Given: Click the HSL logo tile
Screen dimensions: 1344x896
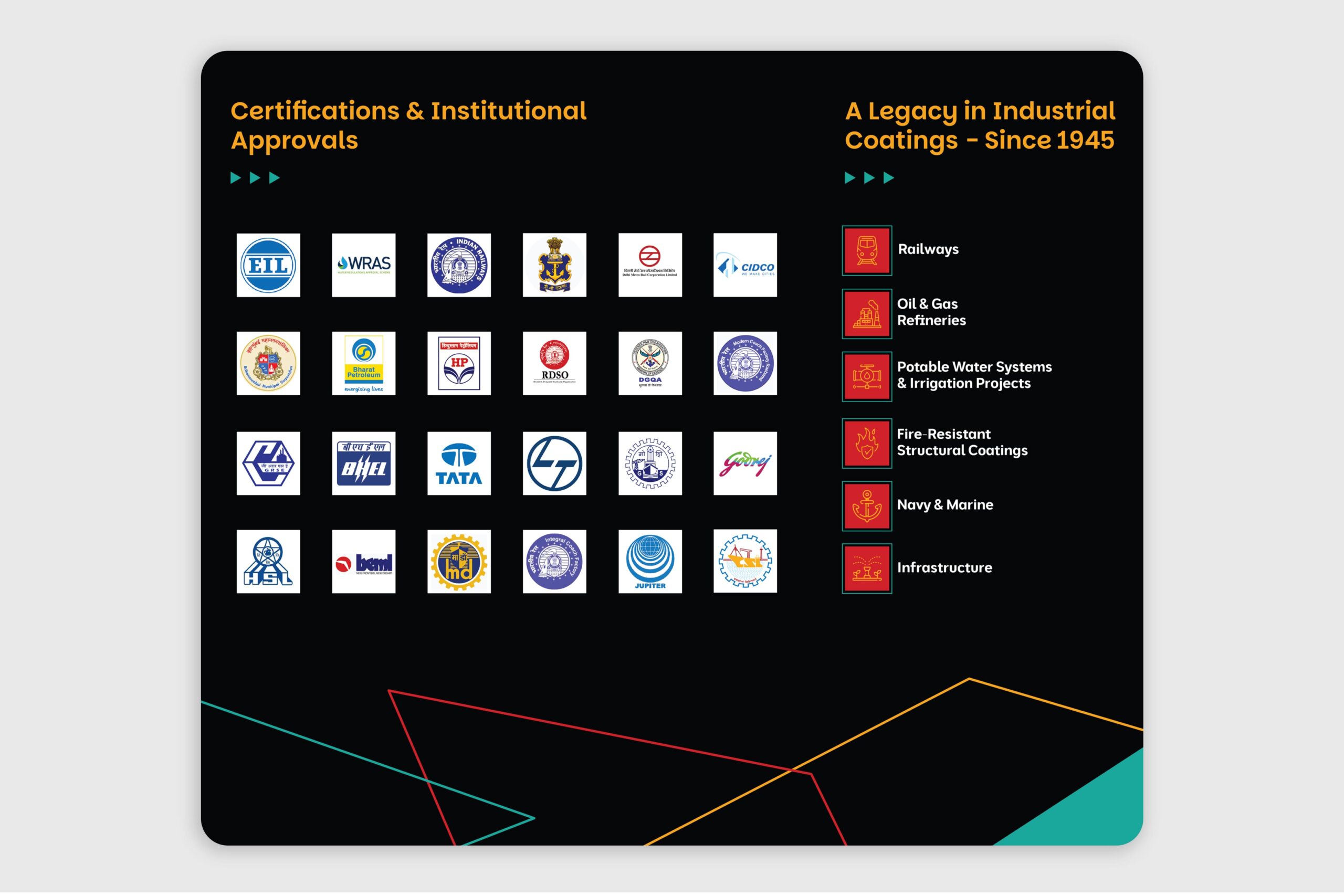Looking at the screenshot, I should coord(268,561).
